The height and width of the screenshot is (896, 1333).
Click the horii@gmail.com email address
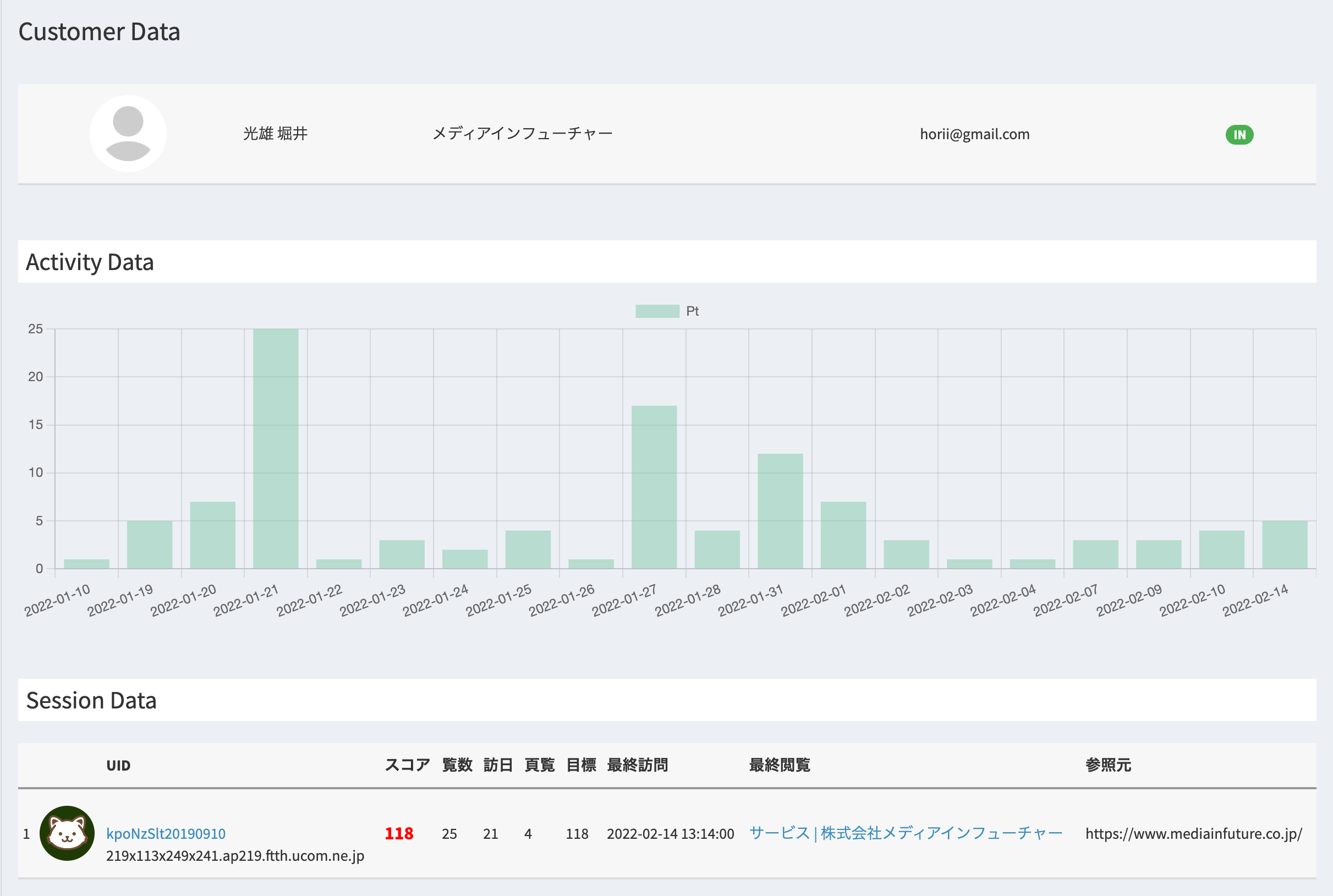(974, 134)
